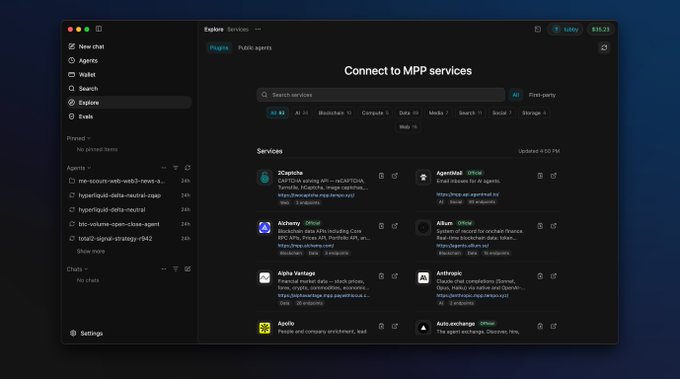680x379 pixels.
Task: Click the panel layout icon near tubby
Action: [538, 29]
